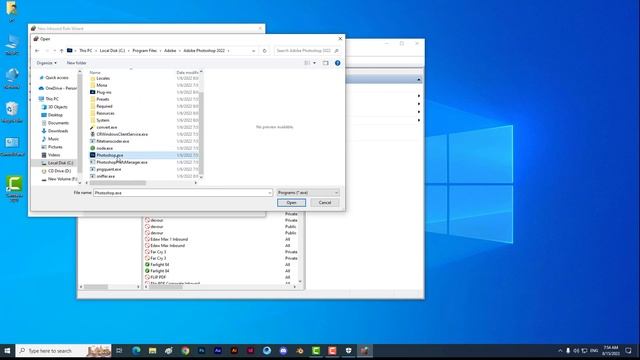Viewport: 640px width, 360px height.
Task: Go back with the Open dialog back arrow
Action: 37,51
